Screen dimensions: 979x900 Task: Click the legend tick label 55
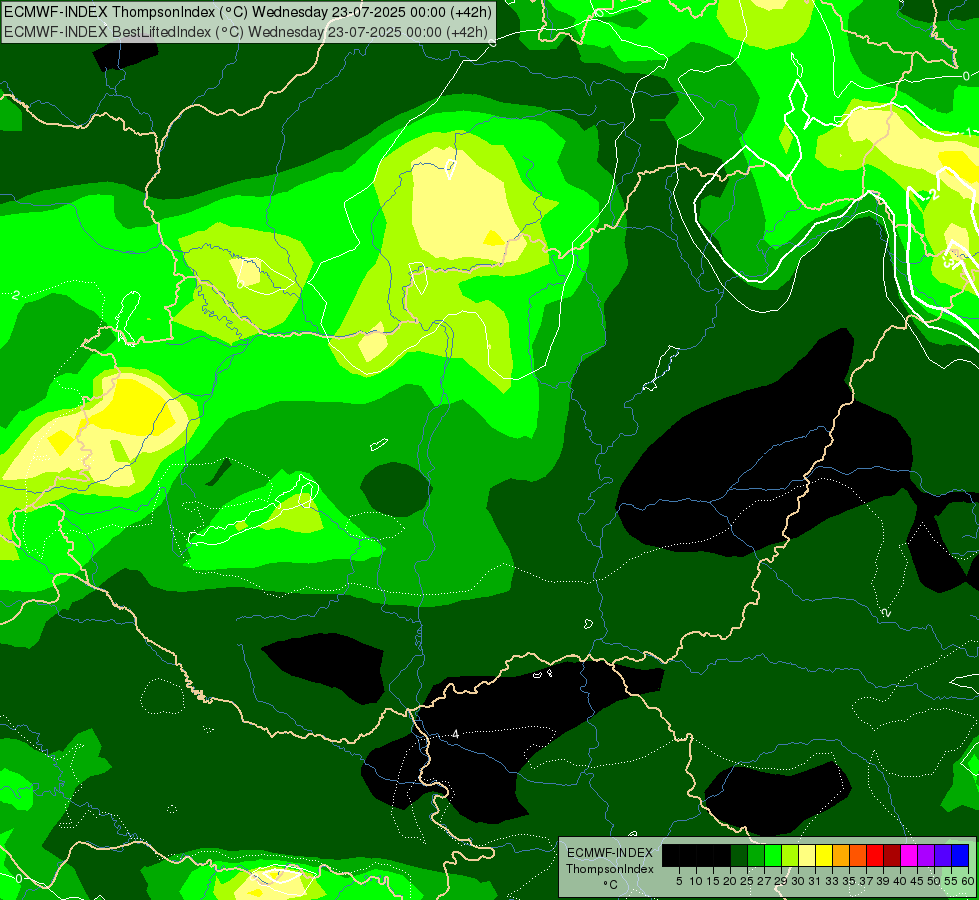[x=952, y=881]
